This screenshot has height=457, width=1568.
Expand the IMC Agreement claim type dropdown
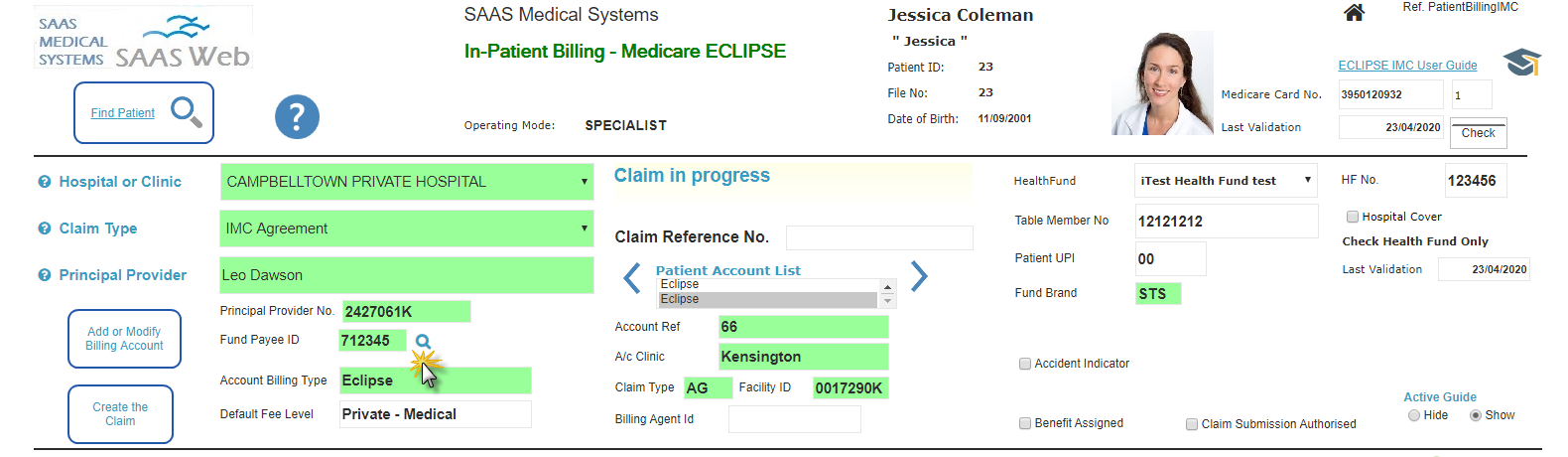(x=584, y=228)
